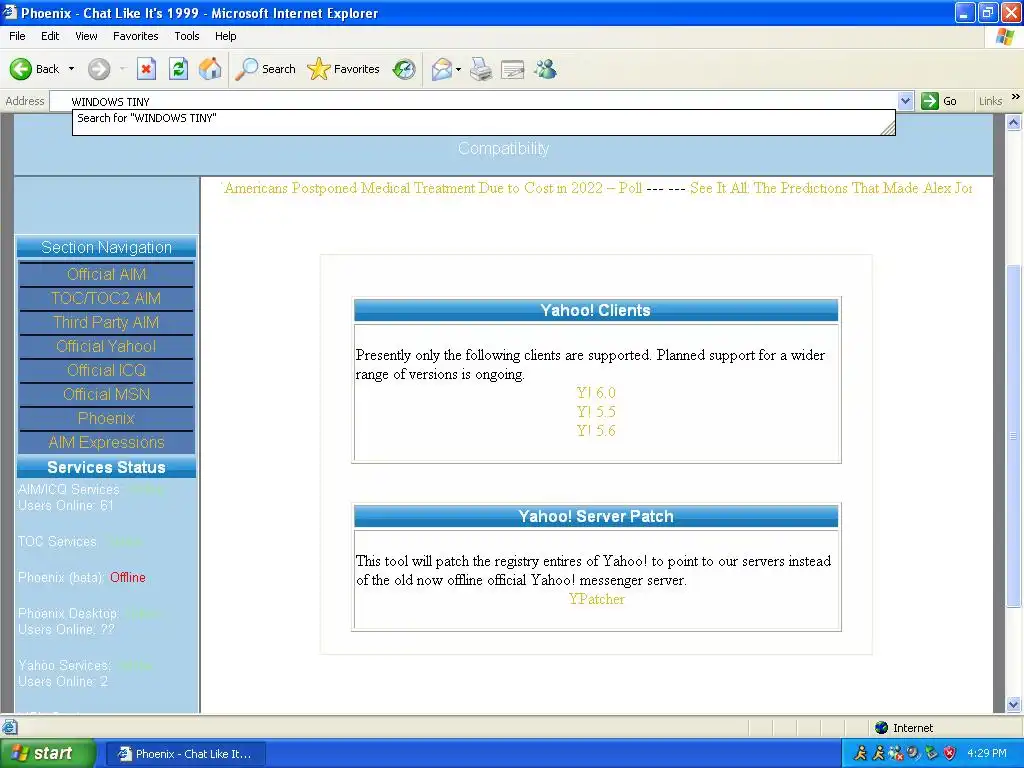Image resolution: width=1024 pixels, height=768 pixels.
Task: Open Official AIM navigation link
Action: [x=106, y=274]
